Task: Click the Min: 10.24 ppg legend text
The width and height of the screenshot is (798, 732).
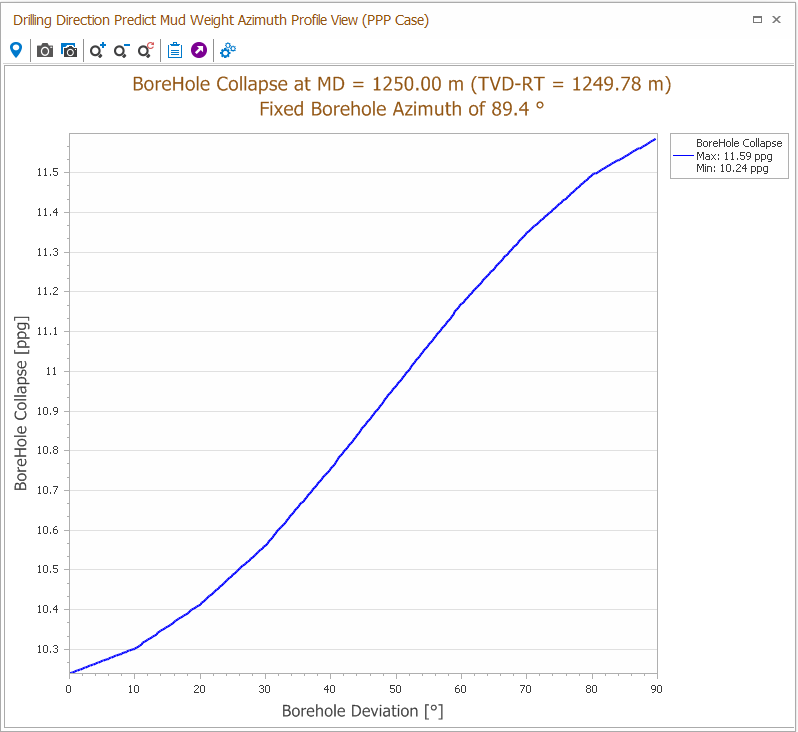Action: pos(732,169)
